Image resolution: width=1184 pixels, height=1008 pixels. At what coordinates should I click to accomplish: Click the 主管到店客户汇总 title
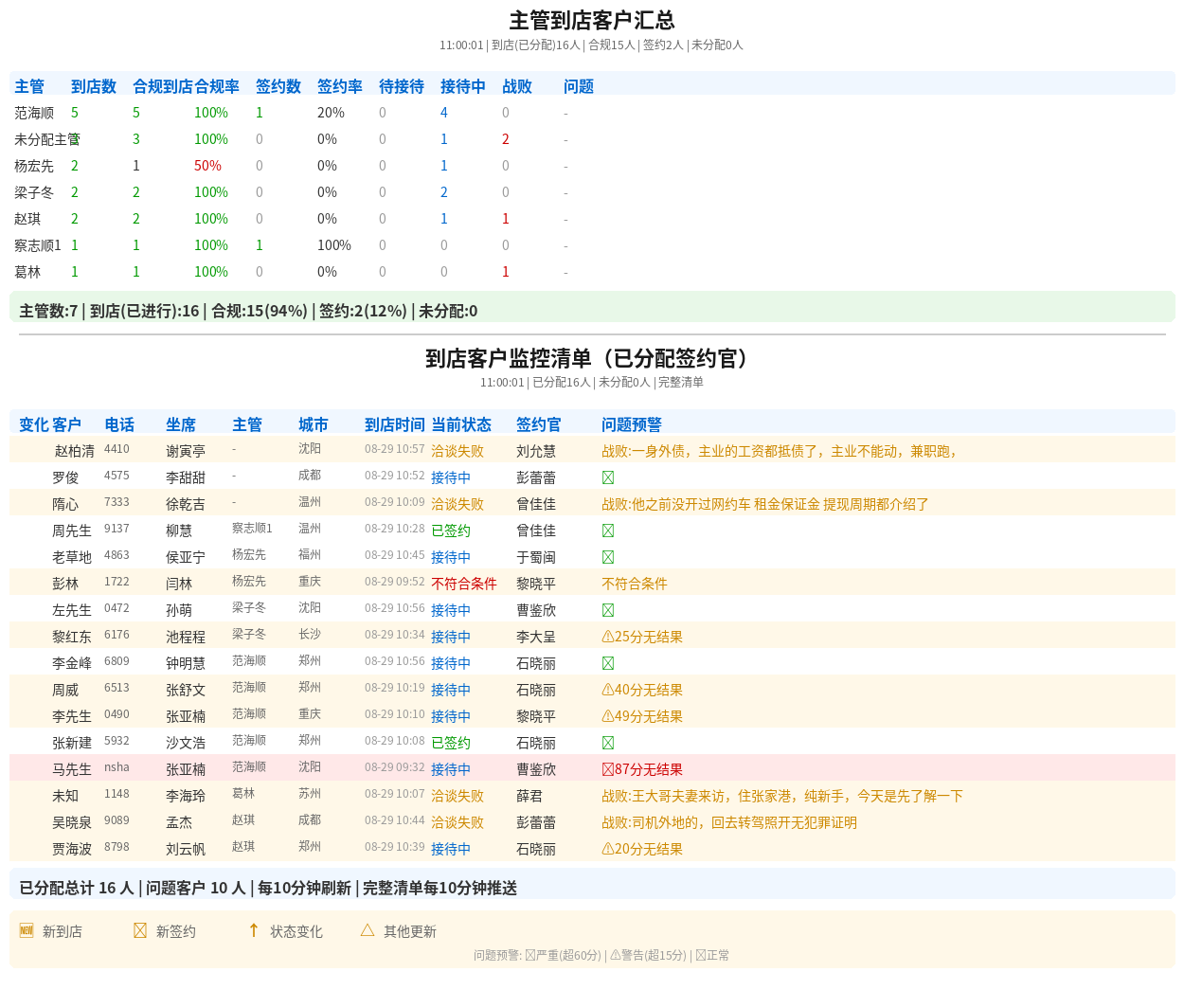(x=592, y=20)
